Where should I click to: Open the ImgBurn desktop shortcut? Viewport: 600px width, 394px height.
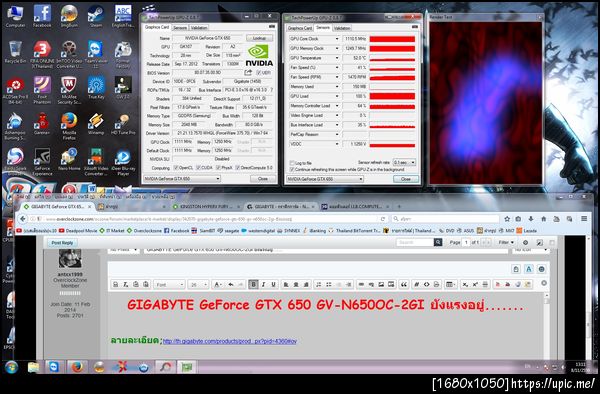click(x=69, y=16)
